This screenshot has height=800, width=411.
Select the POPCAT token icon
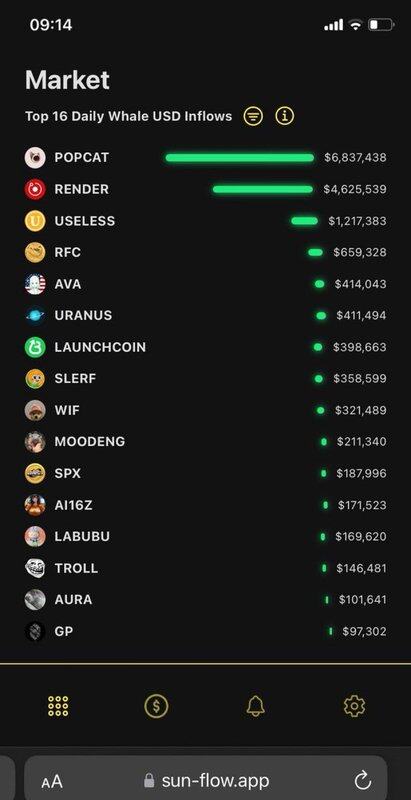(35, 158)
